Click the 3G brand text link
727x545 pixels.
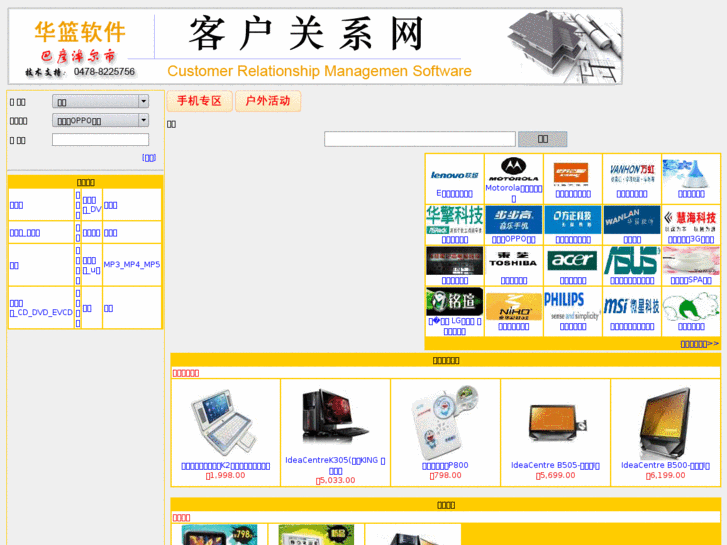click(691, 239)
